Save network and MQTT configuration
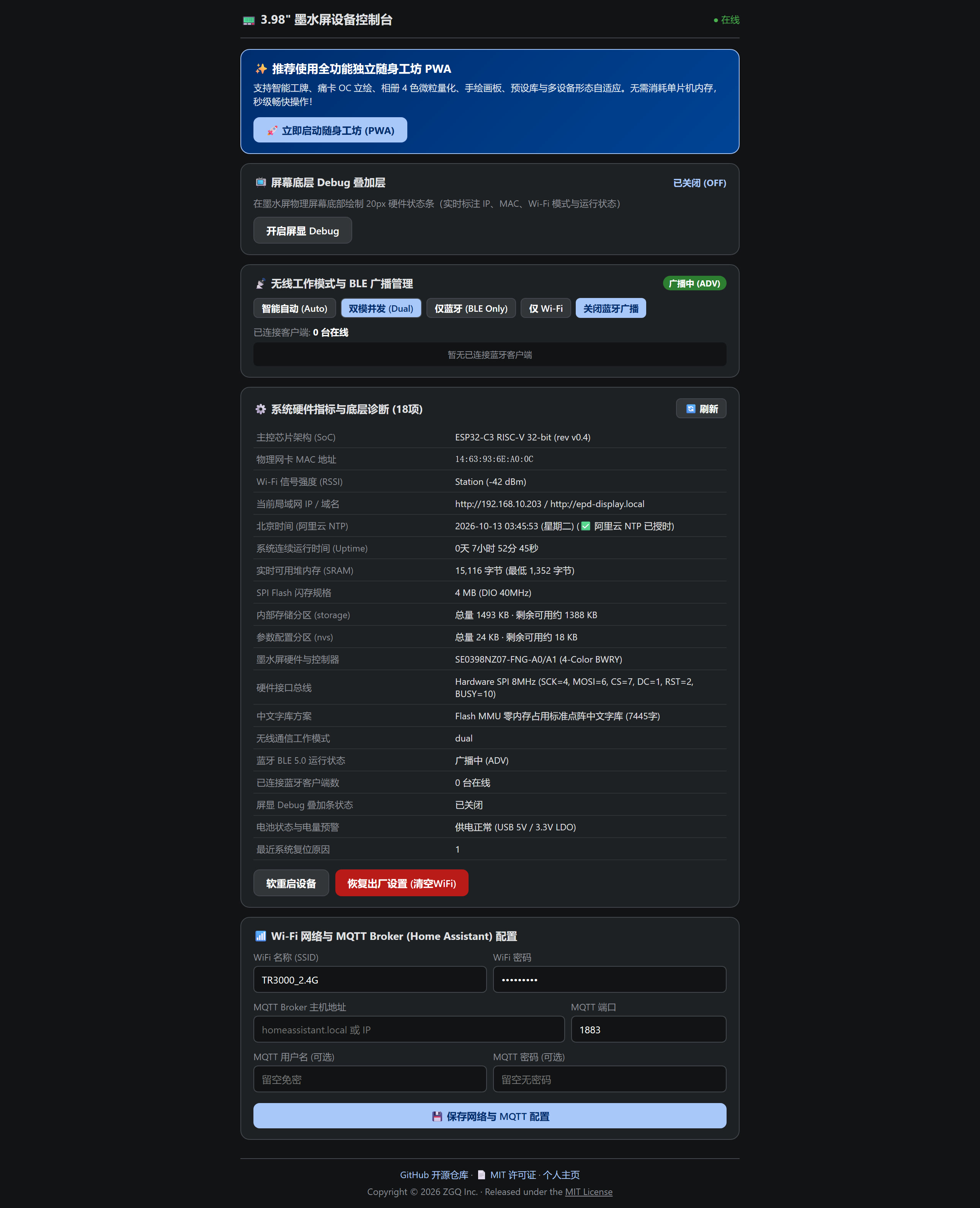This screenshot has height=1208, width=980. click(490, 1115)
